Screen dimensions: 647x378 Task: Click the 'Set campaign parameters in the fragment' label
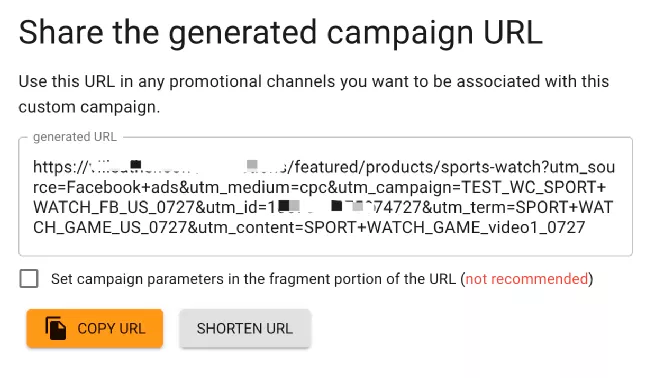coord(253,279)
